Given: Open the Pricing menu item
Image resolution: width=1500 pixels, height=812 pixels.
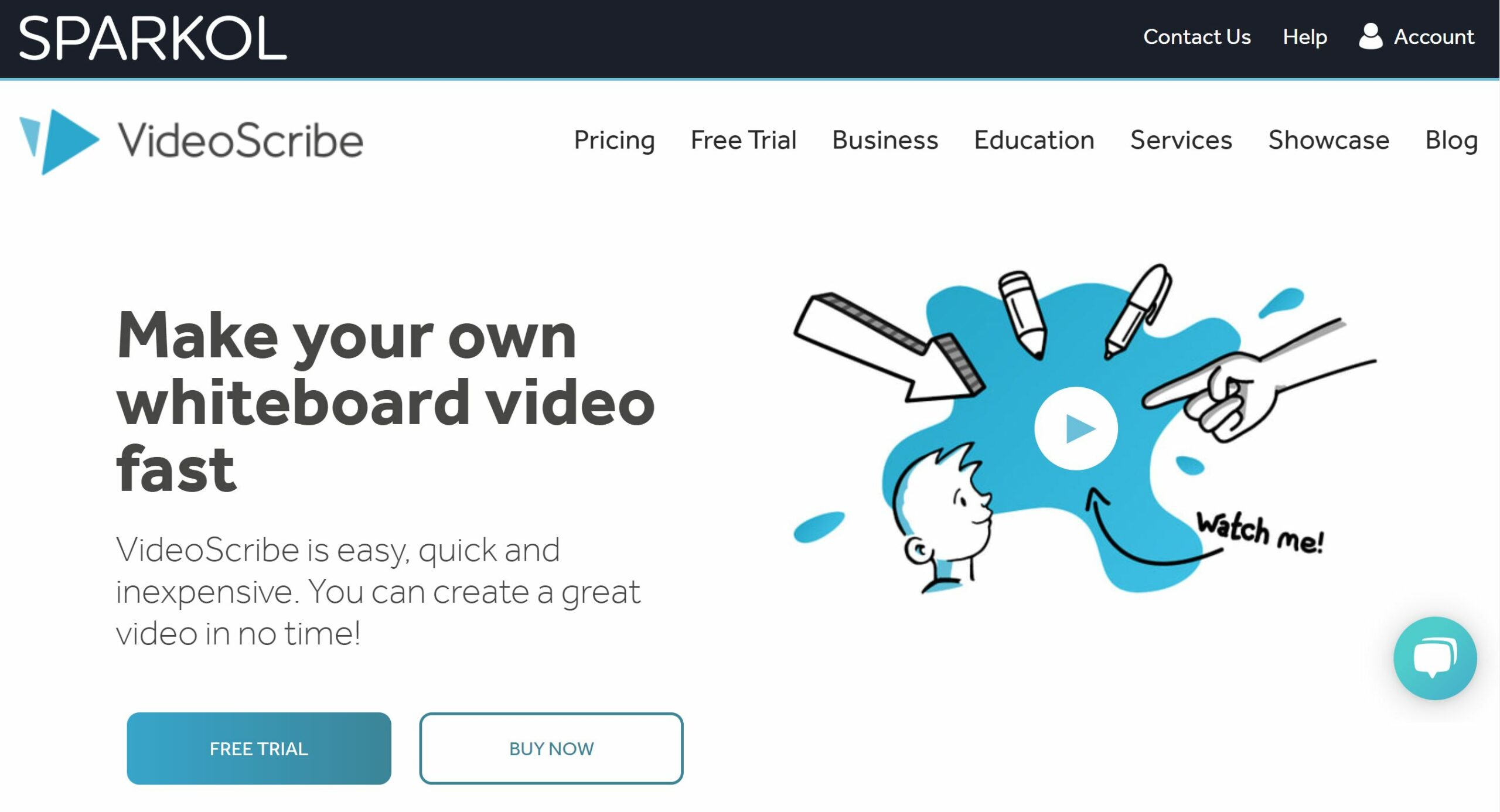Looking at the screenshot, I should click(x=614, y=140).
